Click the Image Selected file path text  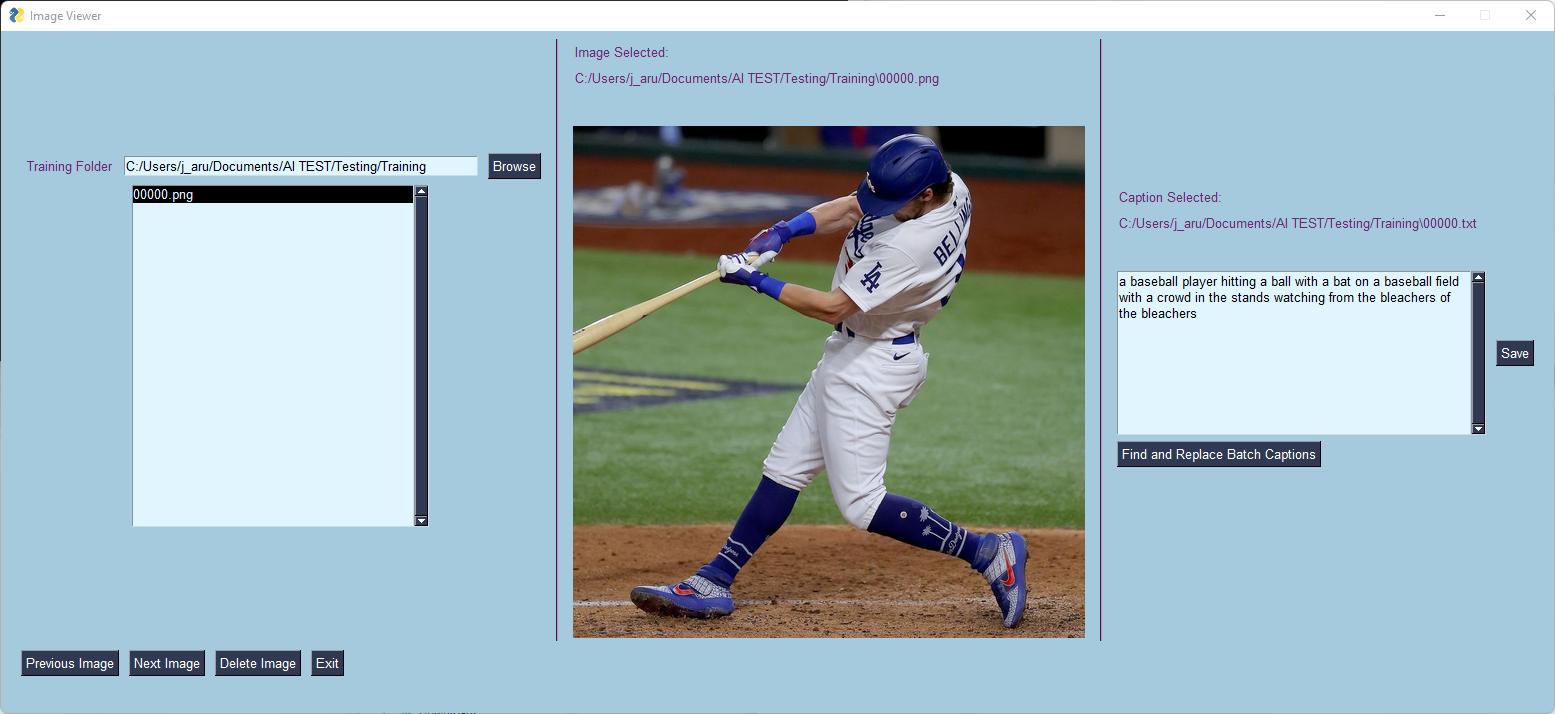coord(756,78)
